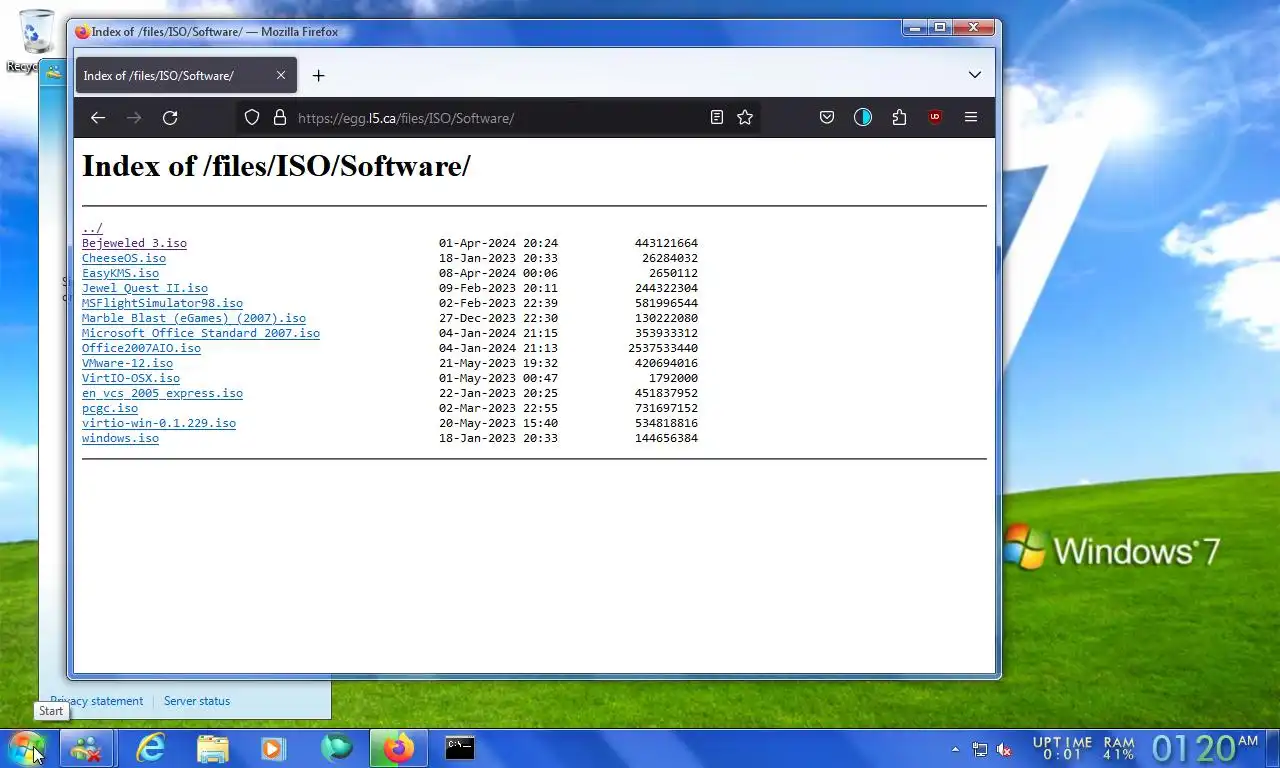Click the site padlock security icon
This screenshot has height=768, width=1280.
tap(280, 118)
